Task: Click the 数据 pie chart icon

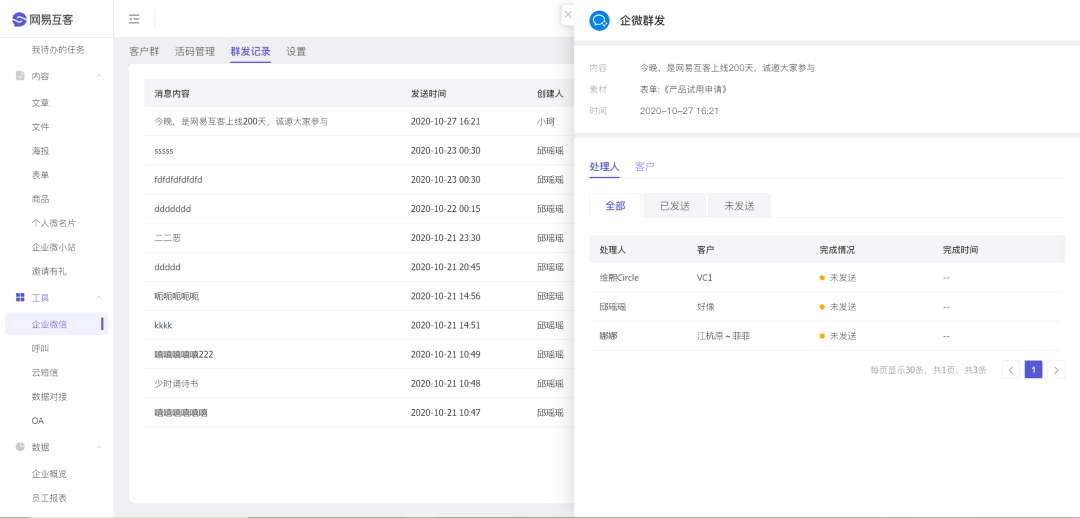Action: (x=20, y=447)
